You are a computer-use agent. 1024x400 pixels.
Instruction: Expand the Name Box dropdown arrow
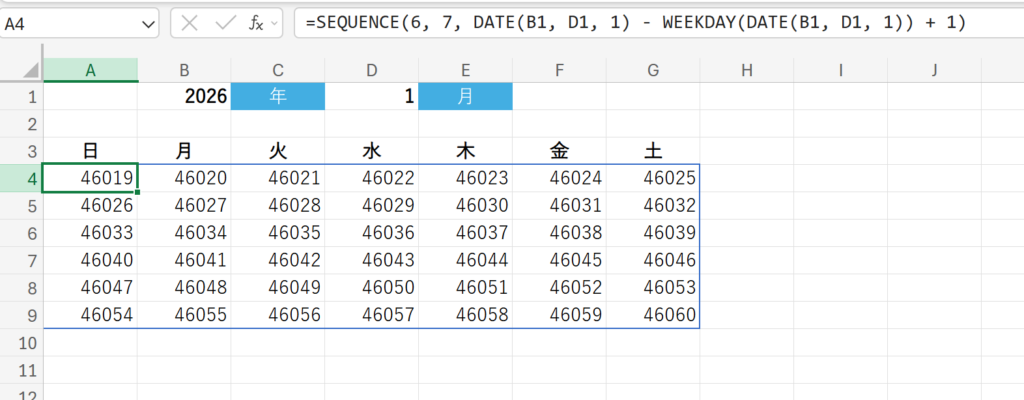click(148, 23)
